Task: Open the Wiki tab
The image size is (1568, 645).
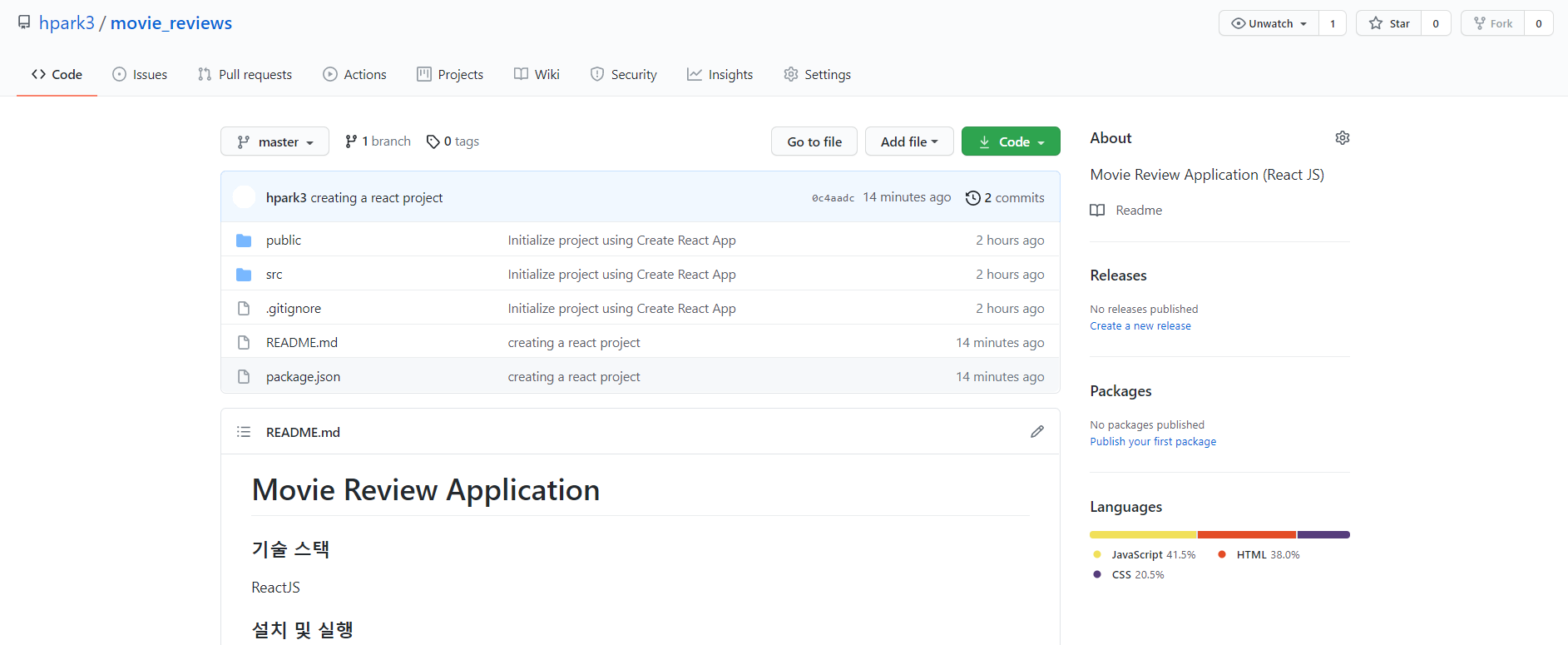Action: [537, 74]
